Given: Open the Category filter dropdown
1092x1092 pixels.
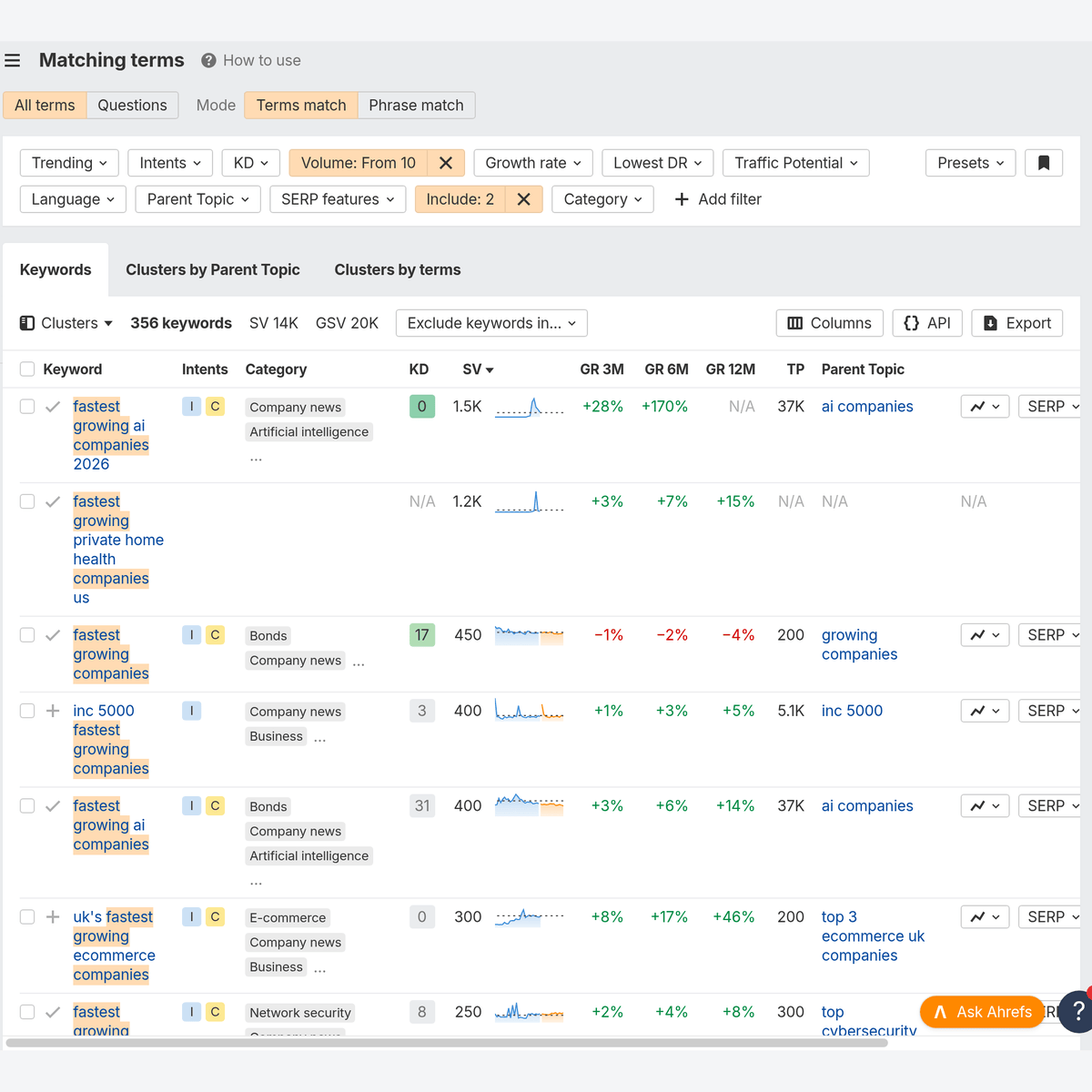Looking at the screenshot, I should [x=602, y=199].
